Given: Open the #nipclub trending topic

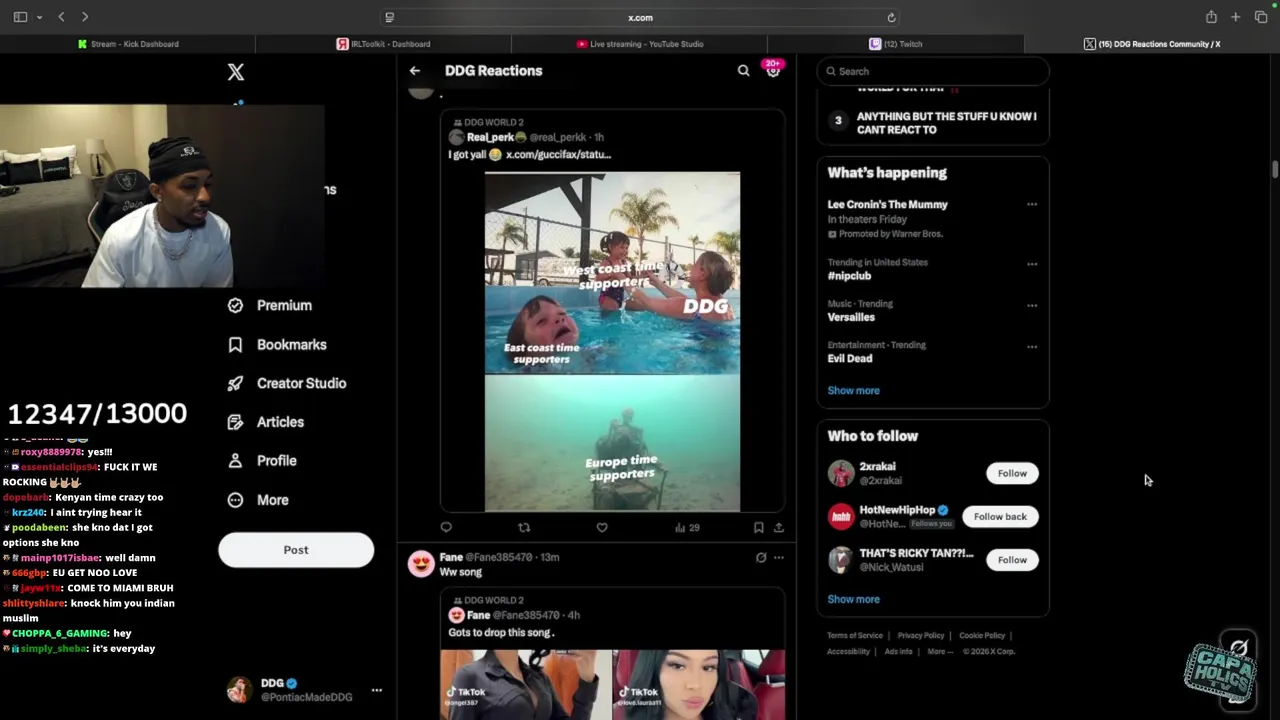Looking at the screenshot, I should tap(849, 276).
